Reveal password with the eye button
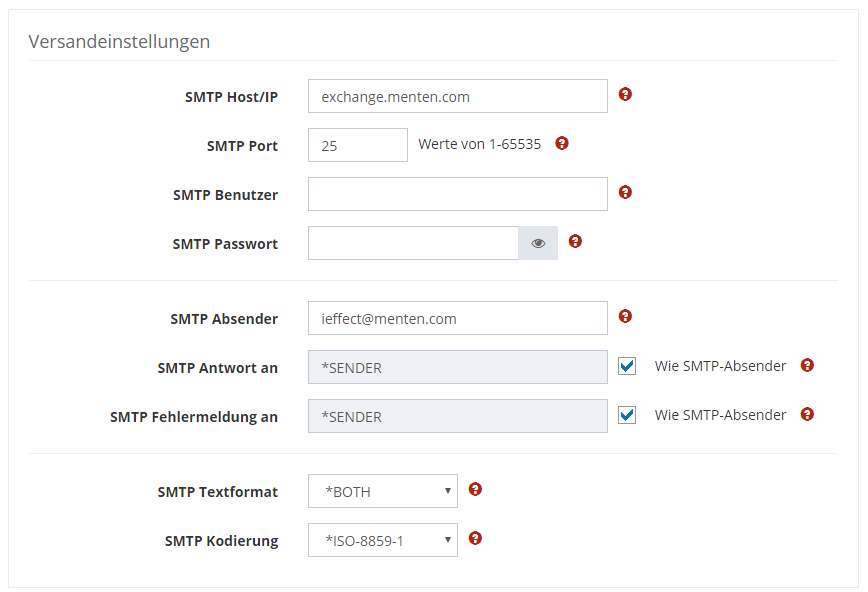The image size is (868, 592). 538,243
